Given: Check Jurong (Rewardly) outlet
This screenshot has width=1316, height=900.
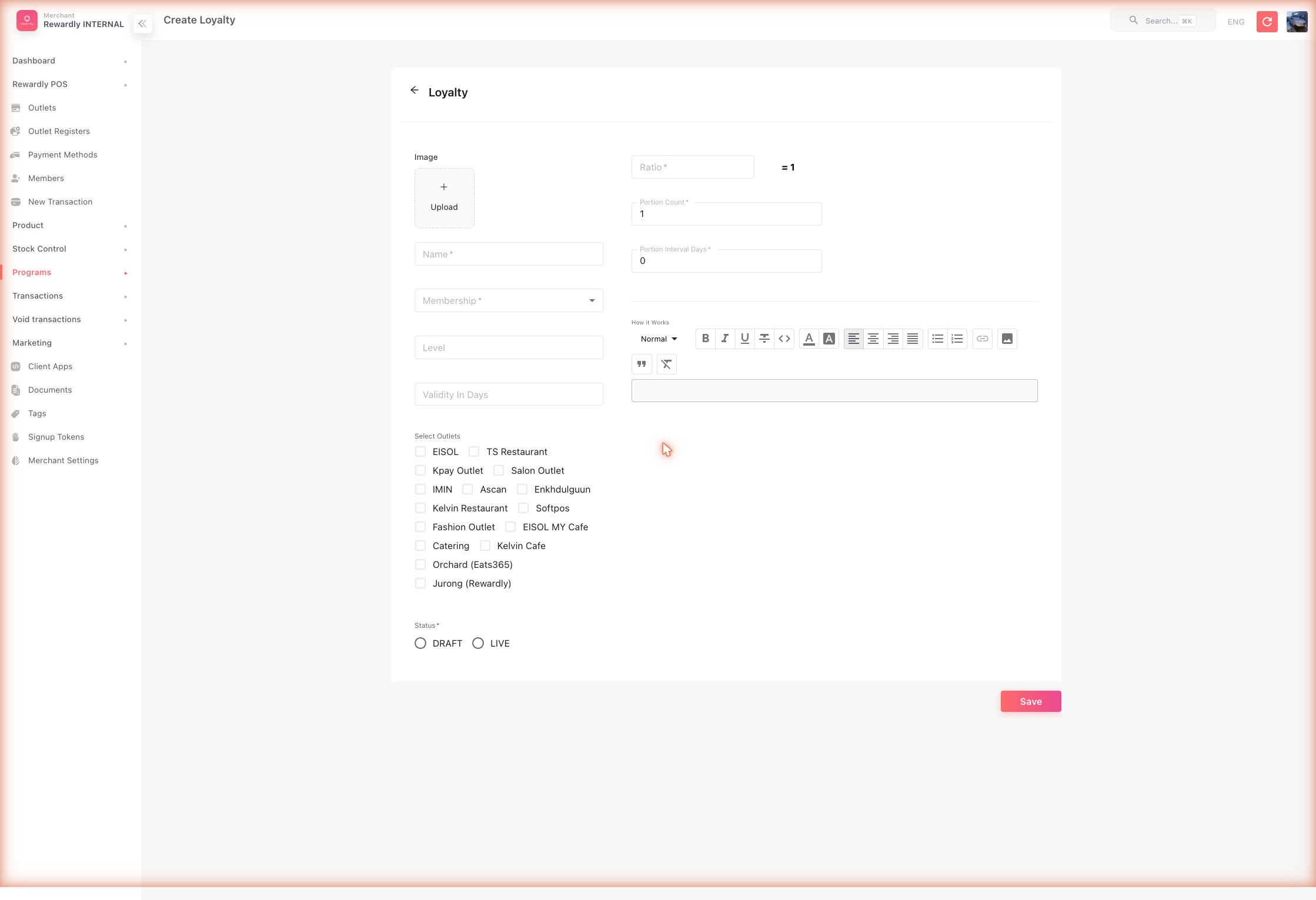Looking at the screenshot, I should (420, 583).
